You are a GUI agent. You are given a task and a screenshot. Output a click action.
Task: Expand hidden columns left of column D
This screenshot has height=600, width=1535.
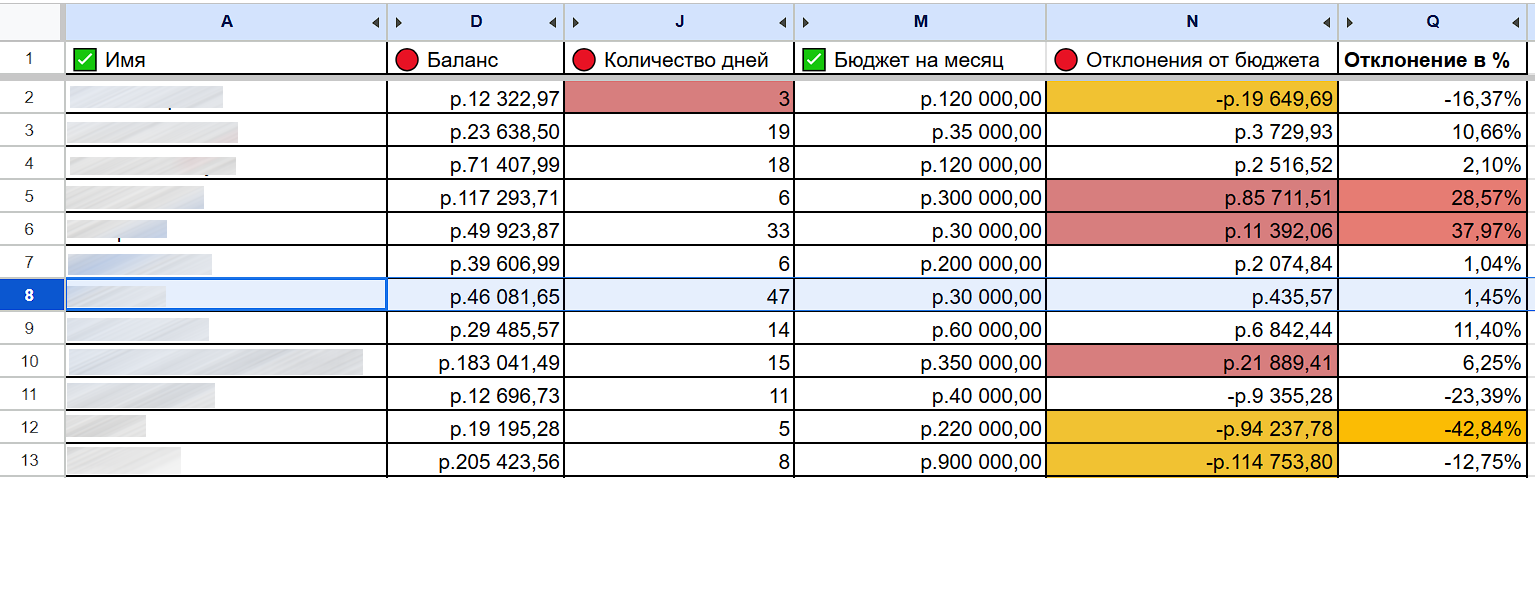(x=398, y=22)
